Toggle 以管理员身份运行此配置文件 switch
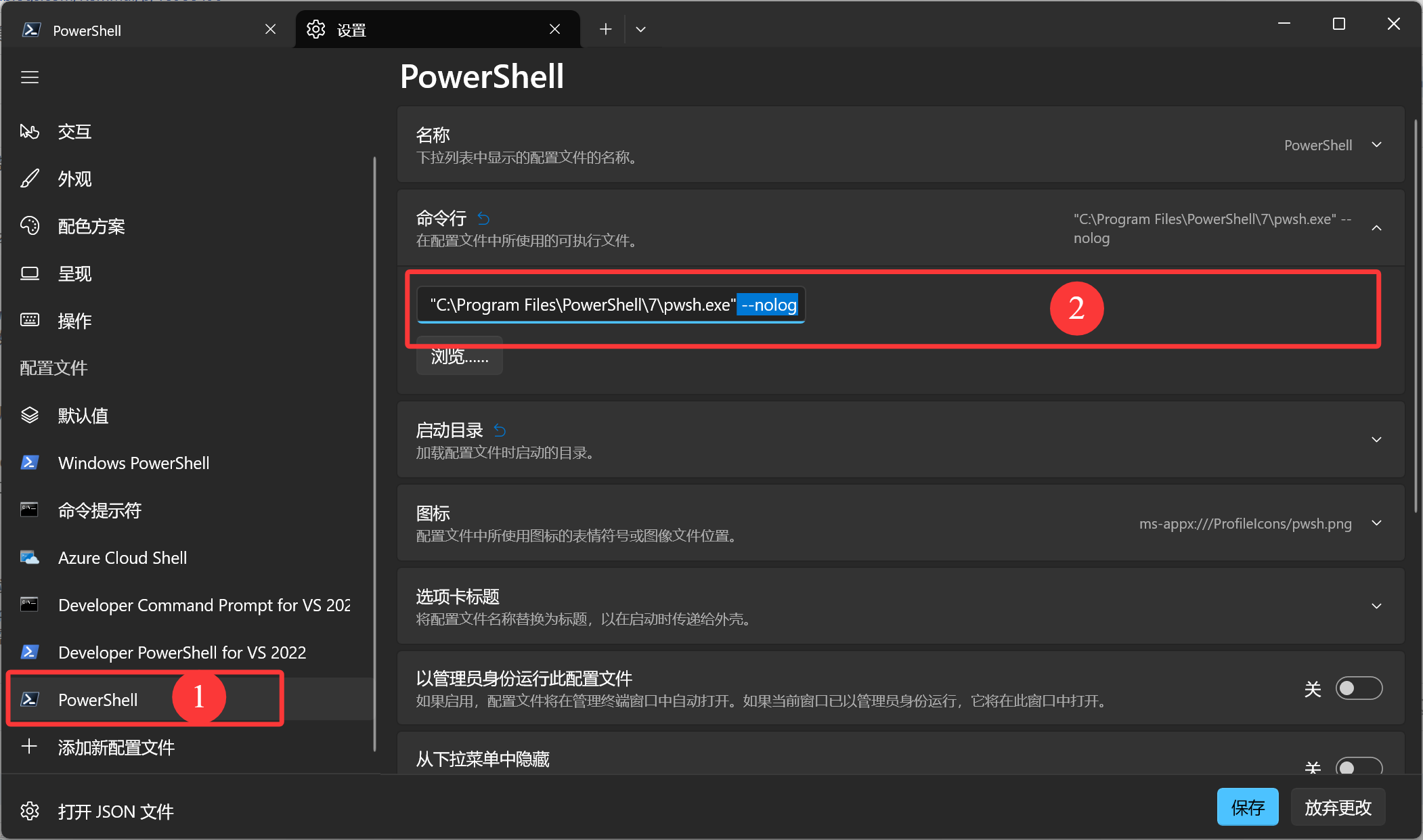Screen dimensions: 1423x840 coord(1358,688)
